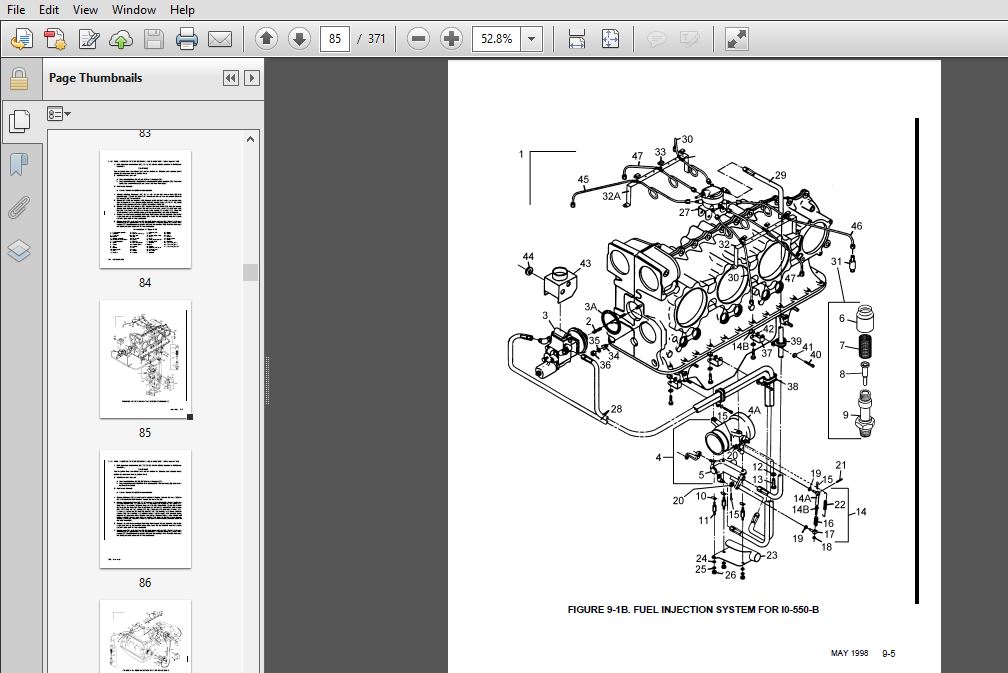Viewport: 1008px width, 673px height.
Task: Open the Bookmarks panel icon
Action: (19, 165)
